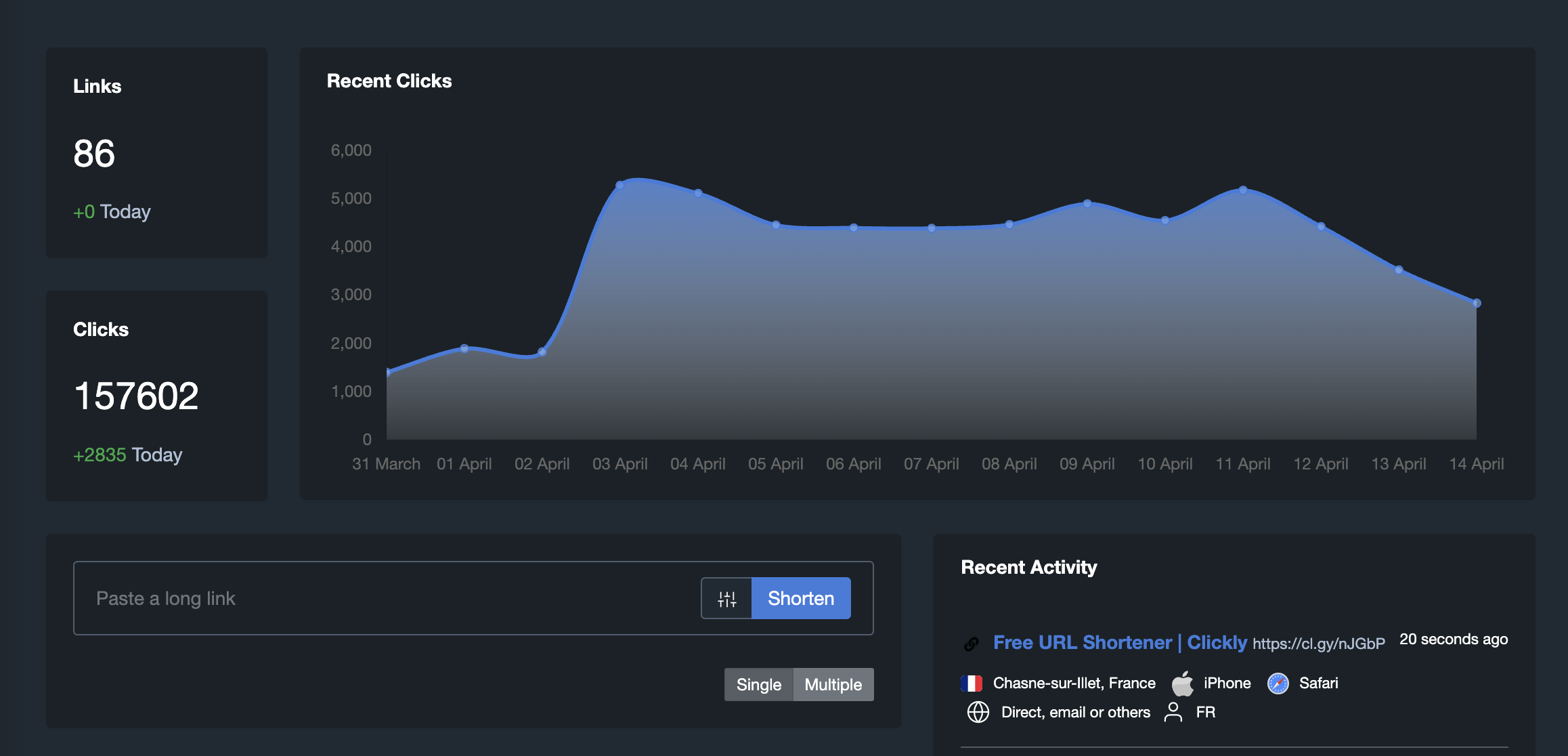The height and width of the screenshot is (756, 1568).
Task: Click the Clicks card title
Action: (100, 329)
